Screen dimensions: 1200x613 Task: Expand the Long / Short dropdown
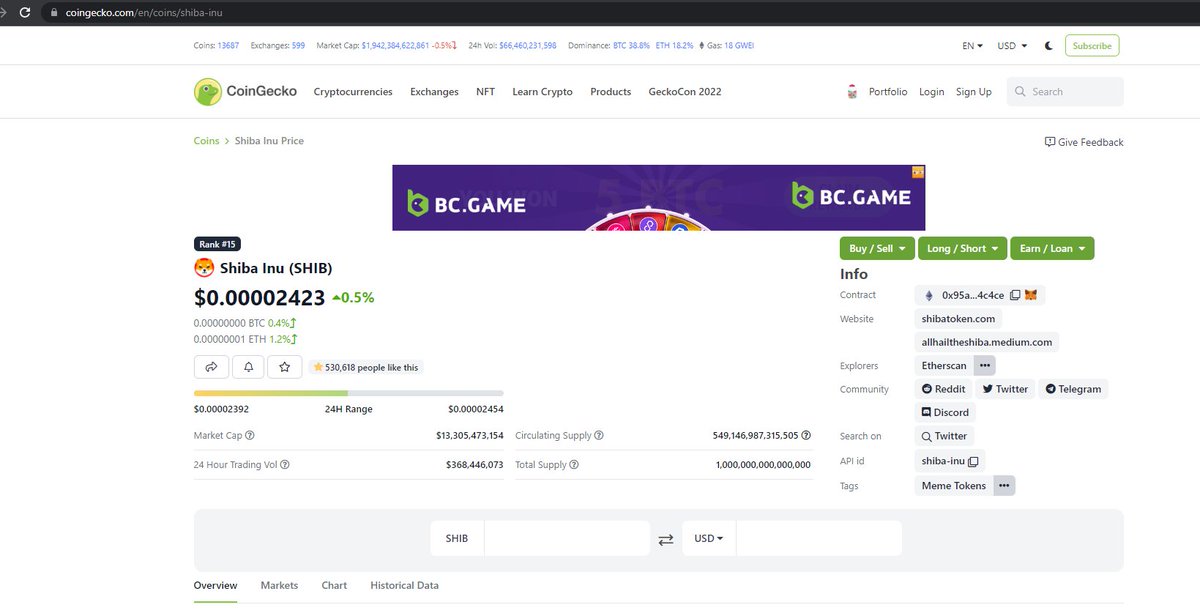(x=963, y=248)
